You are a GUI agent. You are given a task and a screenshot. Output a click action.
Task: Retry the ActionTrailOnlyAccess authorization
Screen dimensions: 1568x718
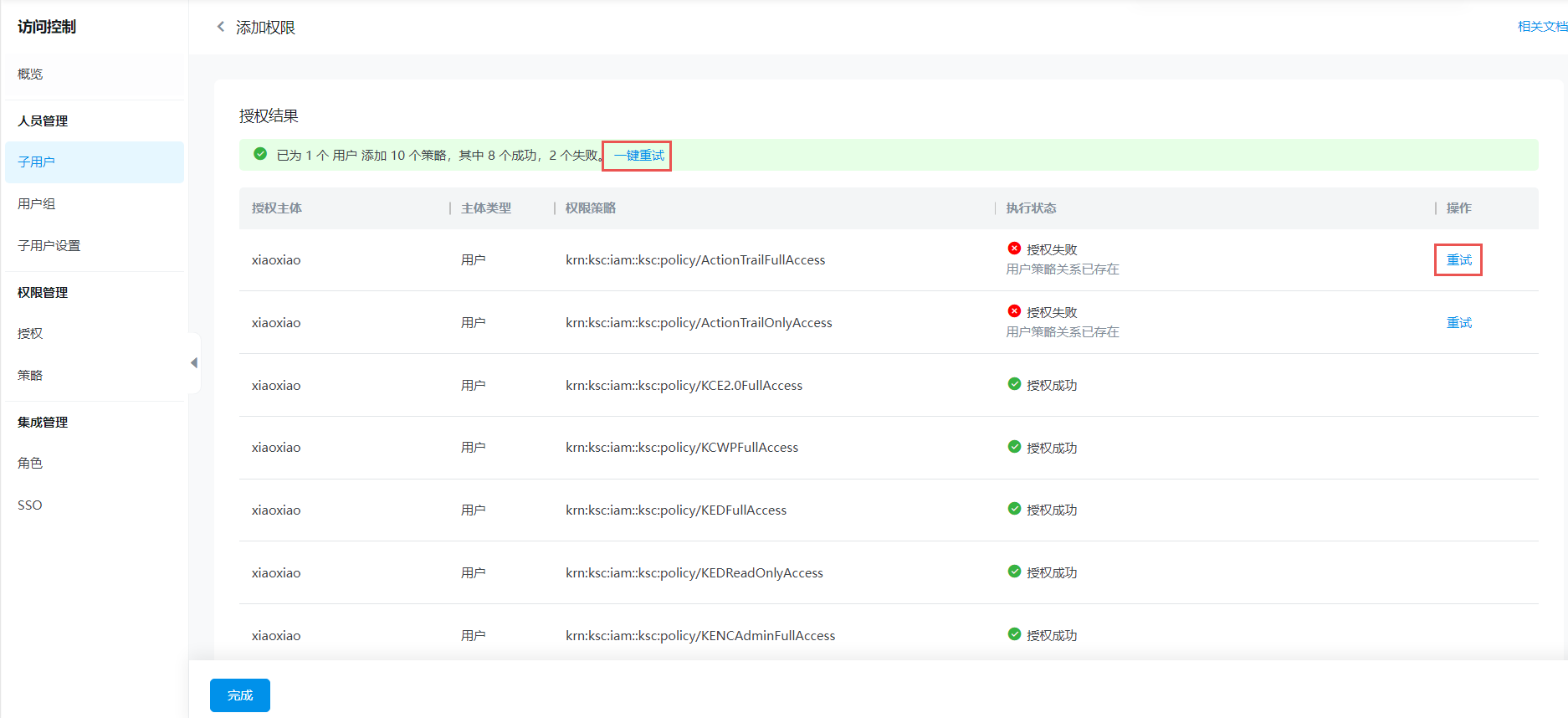pyautogui.click(x=1458, y=323)
